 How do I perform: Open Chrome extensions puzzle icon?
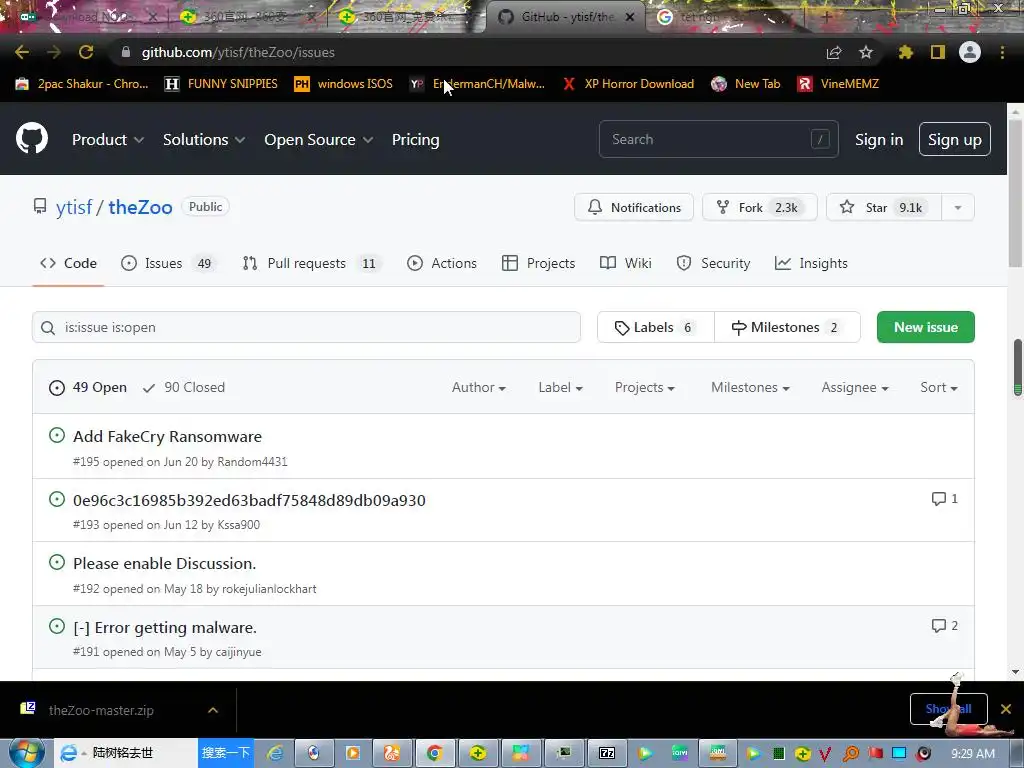[905, 52]
